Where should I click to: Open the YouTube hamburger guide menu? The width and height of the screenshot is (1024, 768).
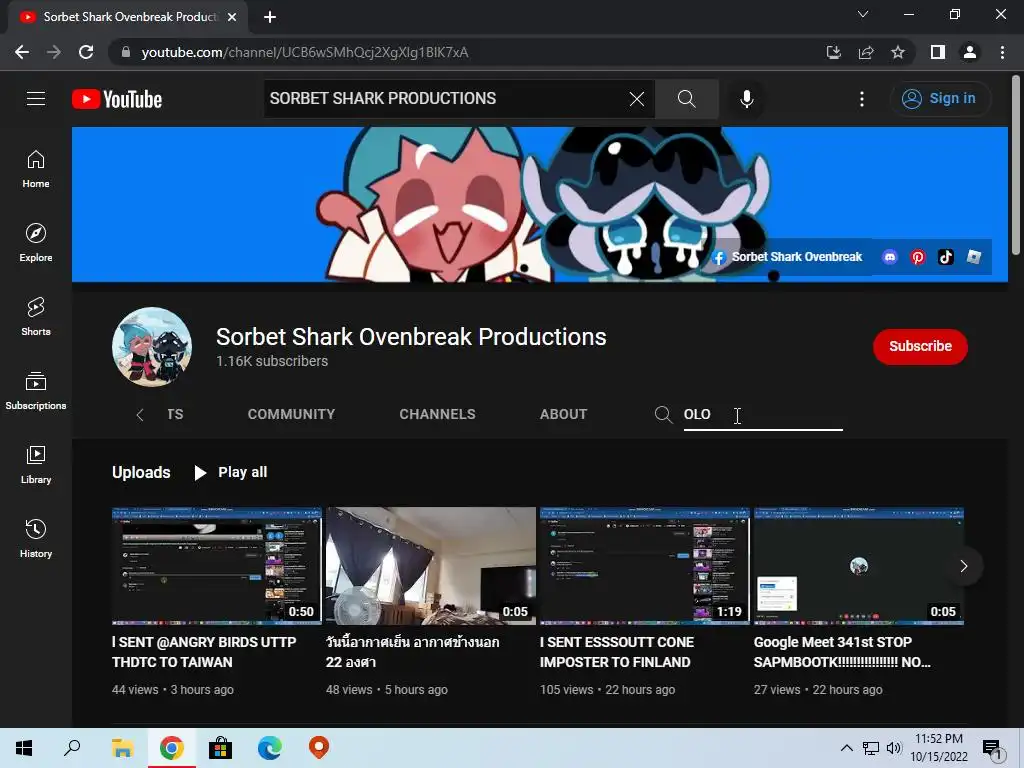coord(36,99)
